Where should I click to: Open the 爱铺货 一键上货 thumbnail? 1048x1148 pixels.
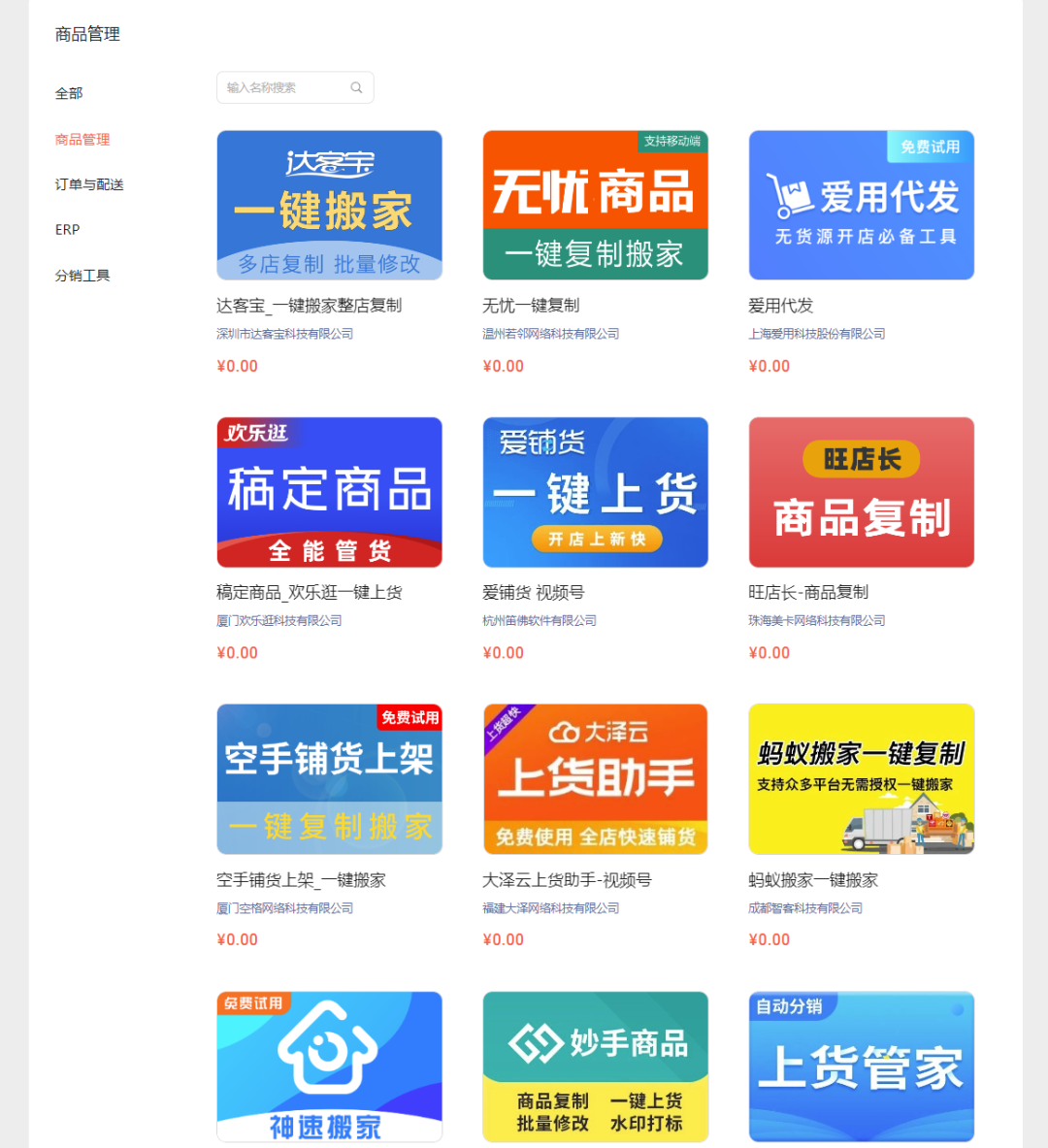click(596, 492)
